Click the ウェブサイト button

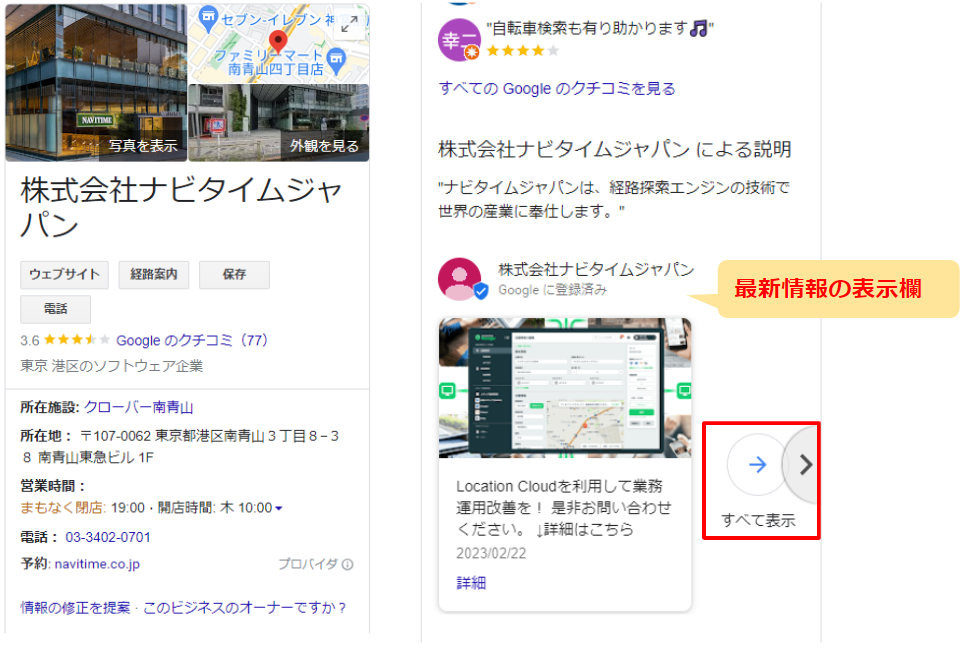64,275
